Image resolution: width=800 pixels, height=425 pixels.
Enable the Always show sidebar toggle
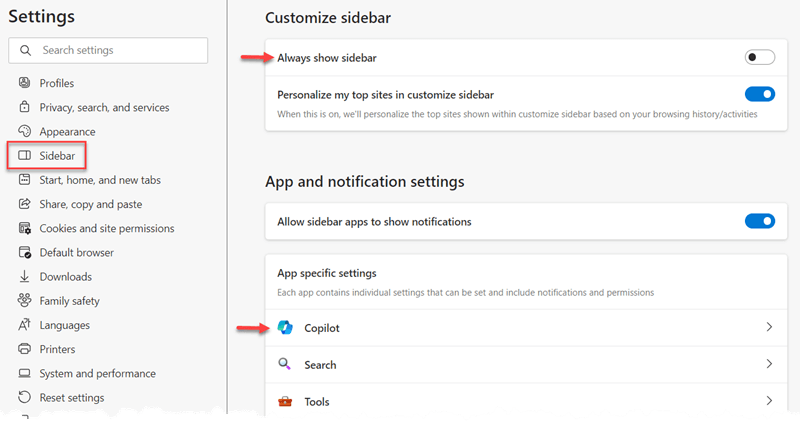[759, 58]
